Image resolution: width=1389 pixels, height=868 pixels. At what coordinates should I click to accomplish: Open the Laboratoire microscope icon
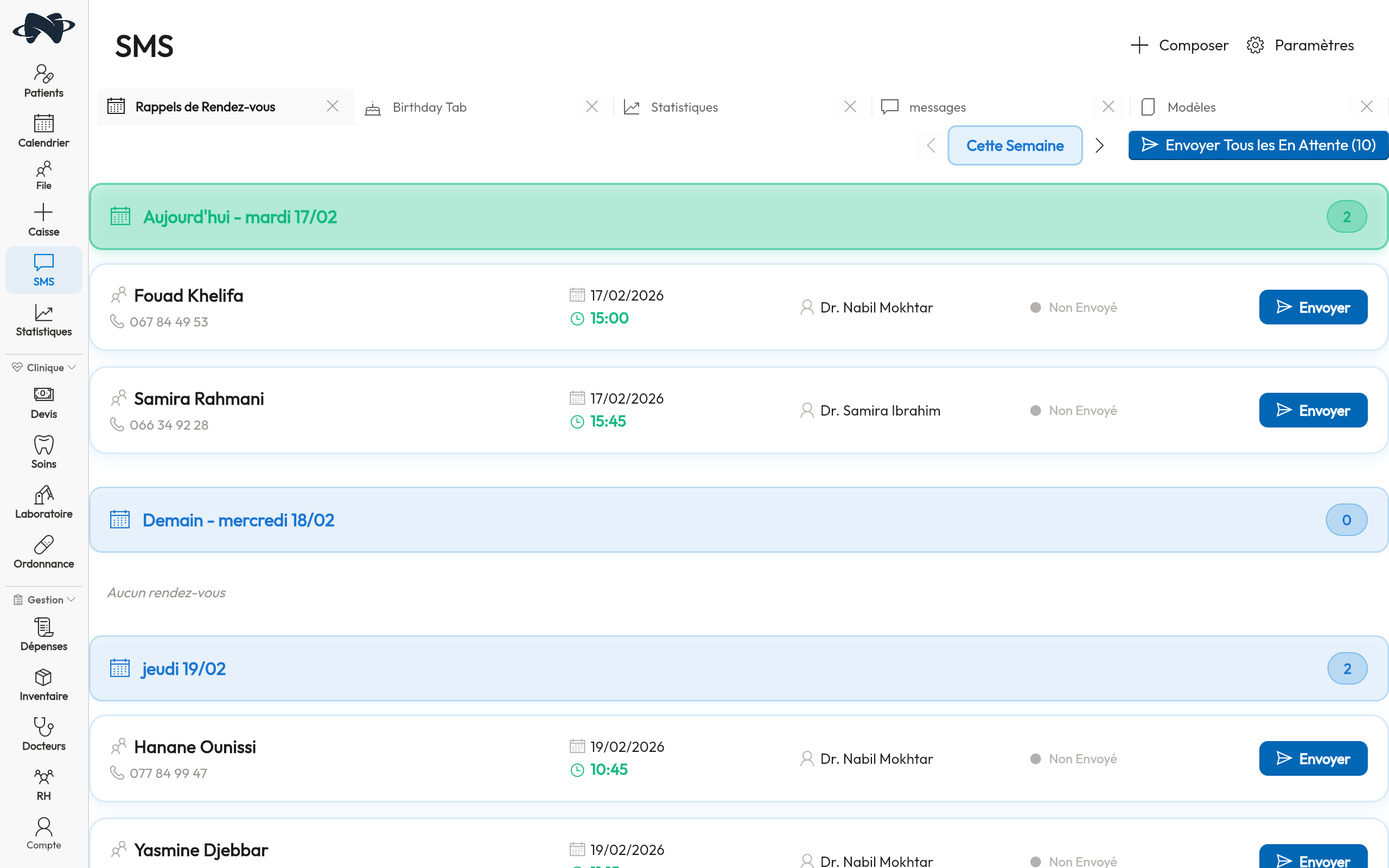[43, 495]
